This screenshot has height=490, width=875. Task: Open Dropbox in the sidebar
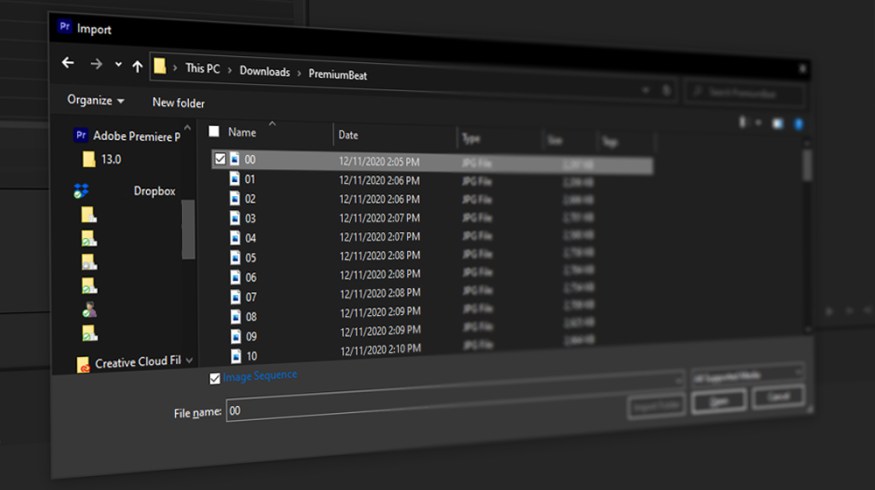[x=155, y=191]
